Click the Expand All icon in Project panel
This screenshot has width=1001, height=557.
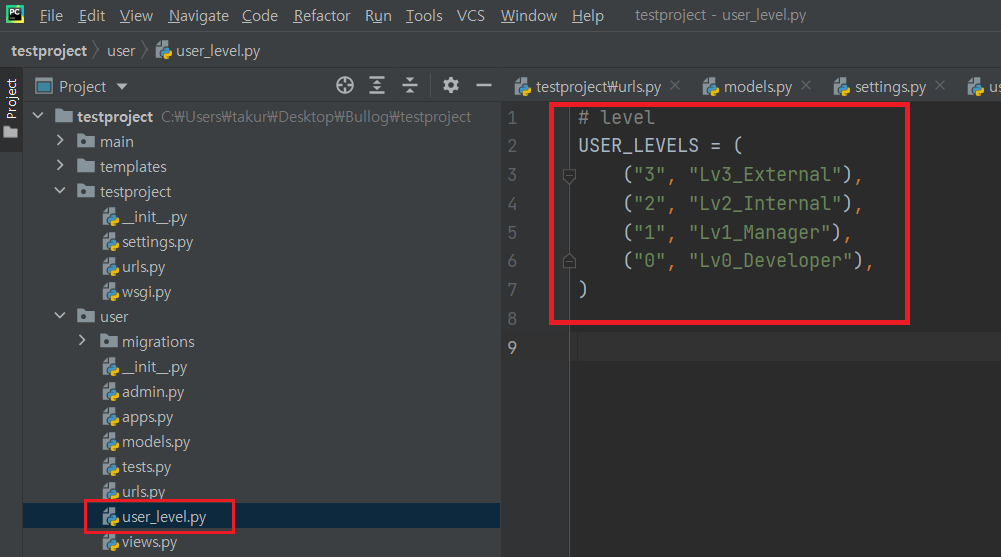(x=377, y=85)
